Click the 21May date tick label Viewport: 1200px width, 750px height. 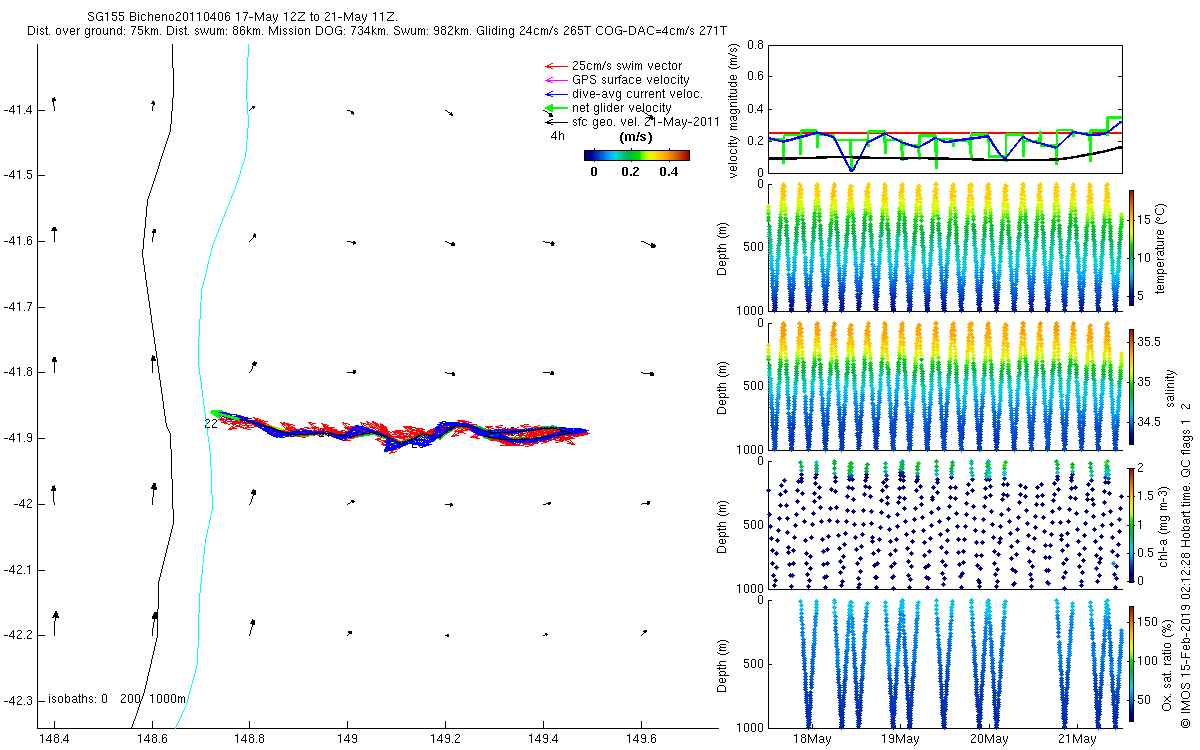coord(1076,739)
